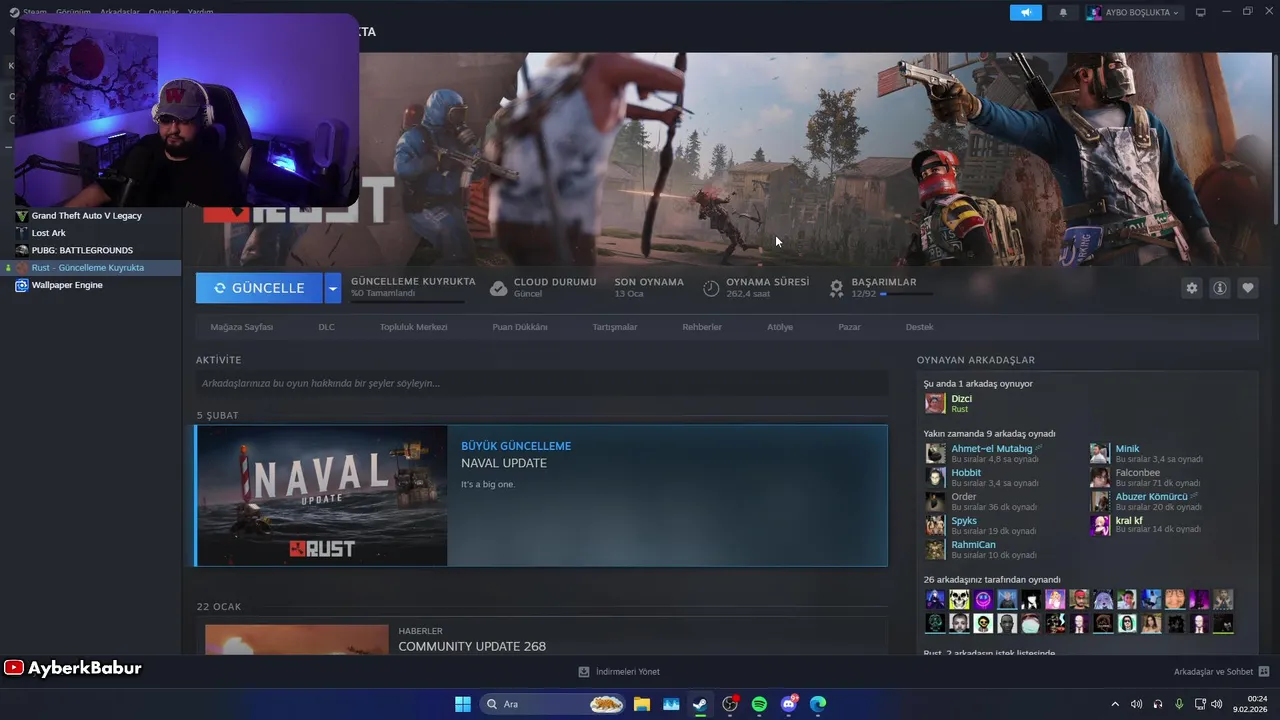The image size is (1280, 720).
Task: Open Tartışmalar tab
Action: point(615,327)
